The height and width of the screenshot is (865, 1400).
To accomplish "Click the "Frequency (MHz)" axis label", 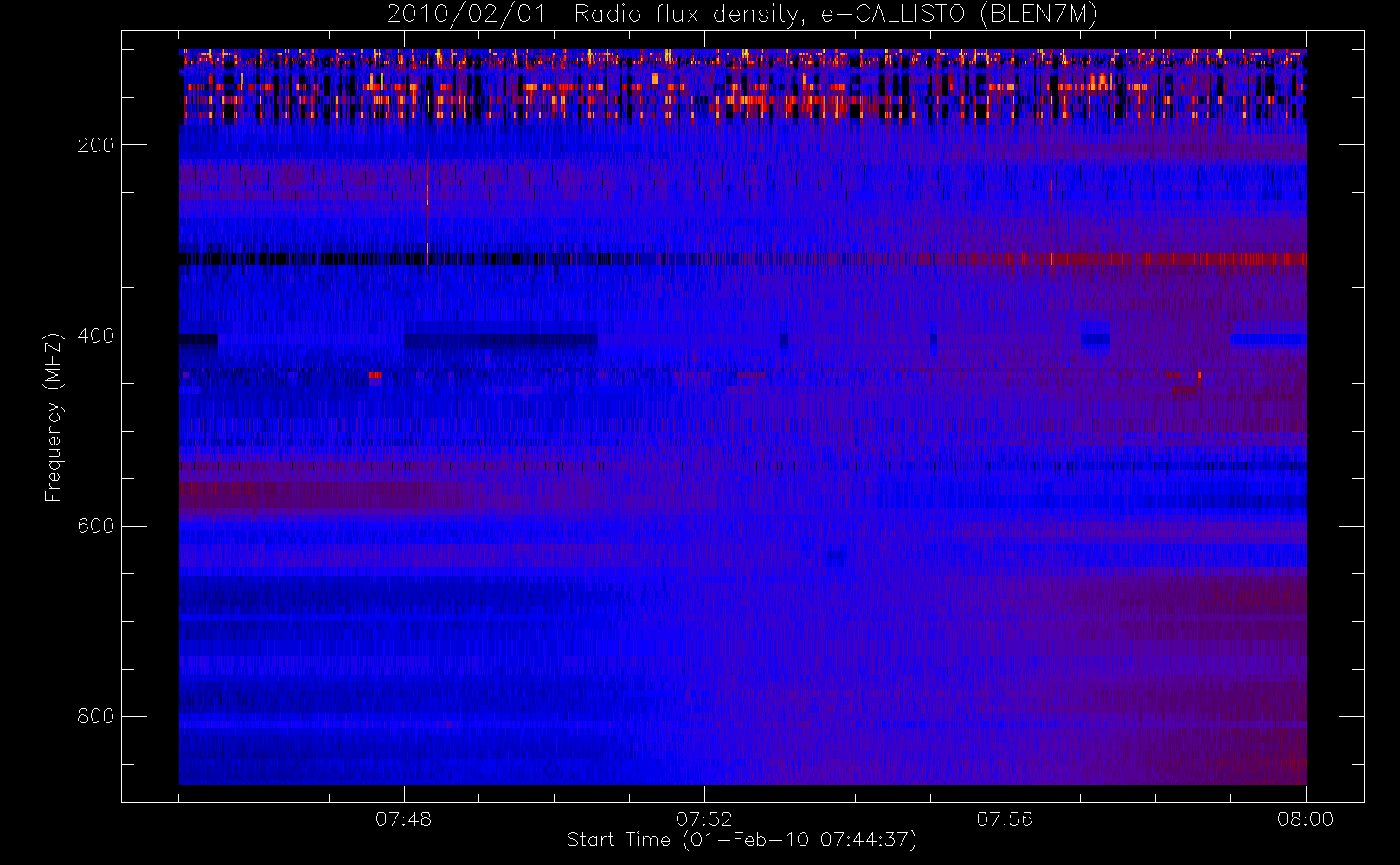I will (x=54, y=417).
